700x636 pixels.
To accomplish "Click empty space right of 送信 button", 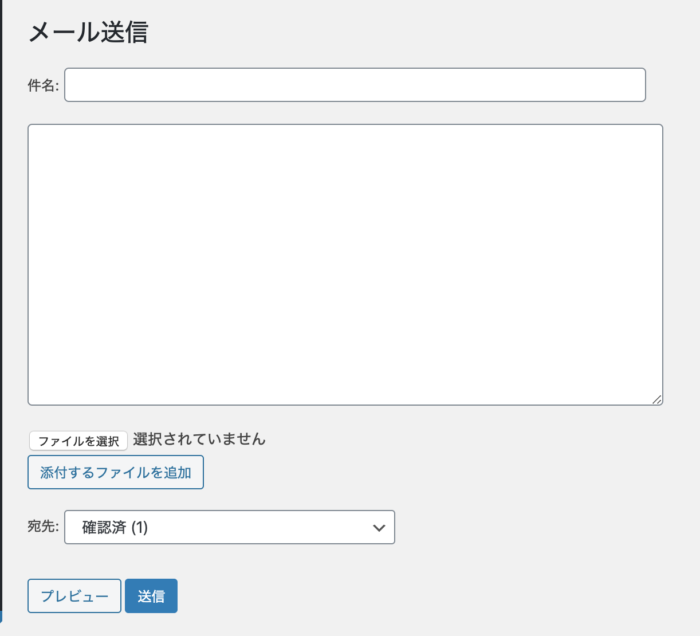I will 400,596.
